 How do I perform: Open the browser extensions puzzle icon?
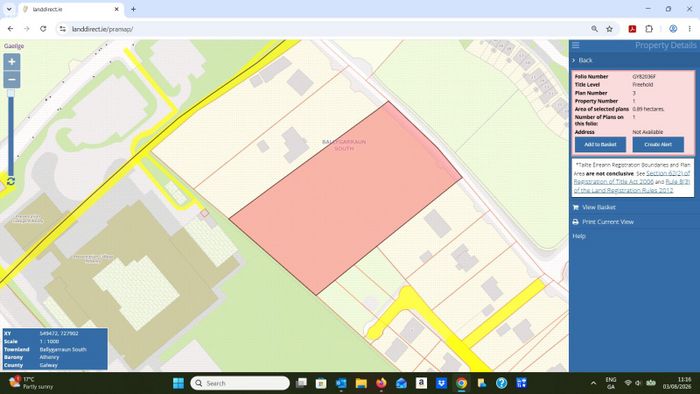coord(649,29)
